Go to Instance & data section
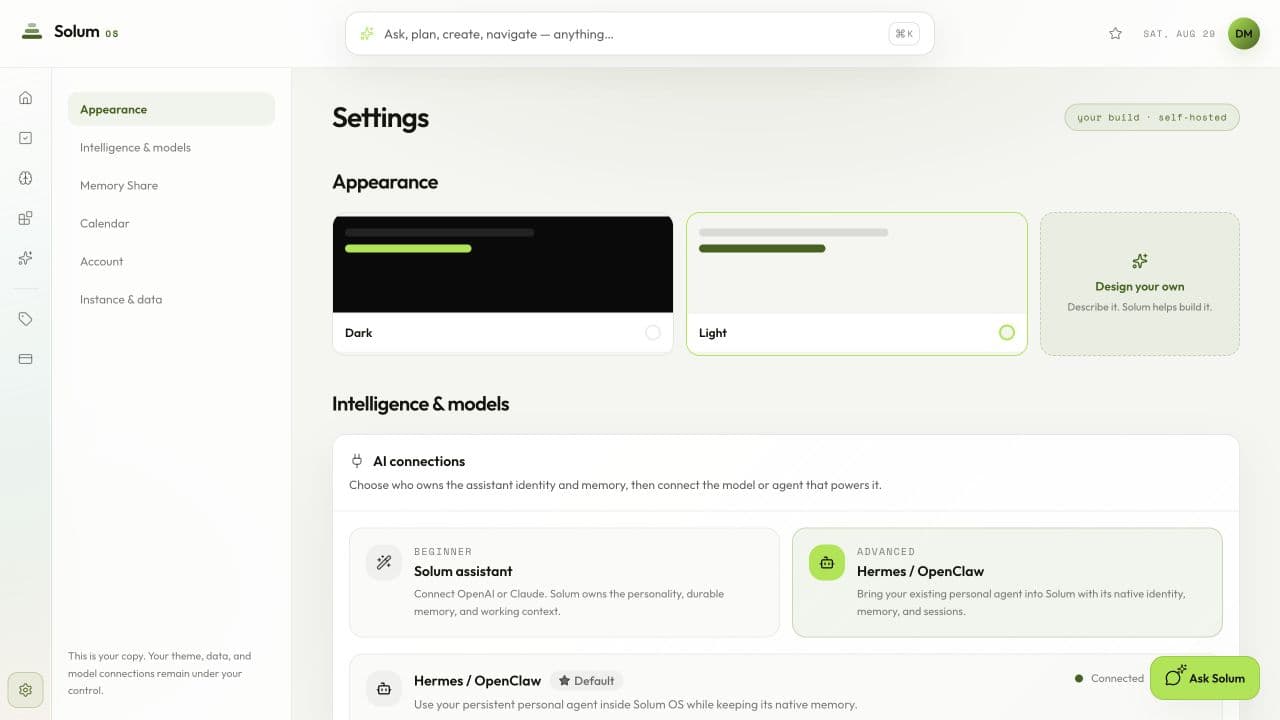Image resolution: width=1280 pixels, height=720 pixels. [171, 299]
